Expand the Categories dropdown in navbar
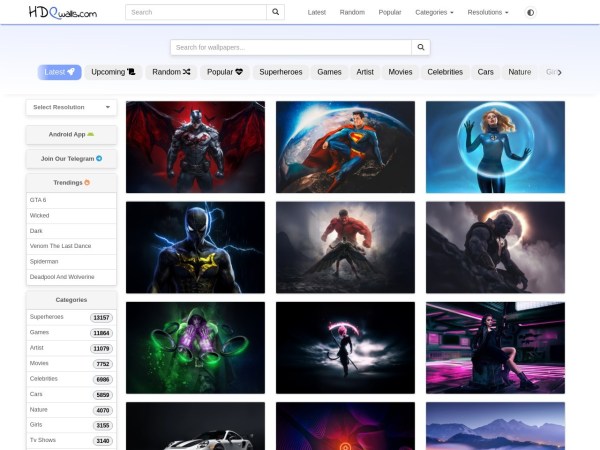 (434, 13)
